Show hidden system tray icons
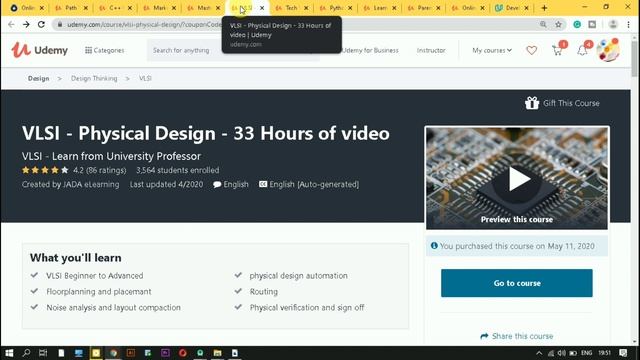Image resolution: width=640 pixels, height=360 pixels. 539,353
